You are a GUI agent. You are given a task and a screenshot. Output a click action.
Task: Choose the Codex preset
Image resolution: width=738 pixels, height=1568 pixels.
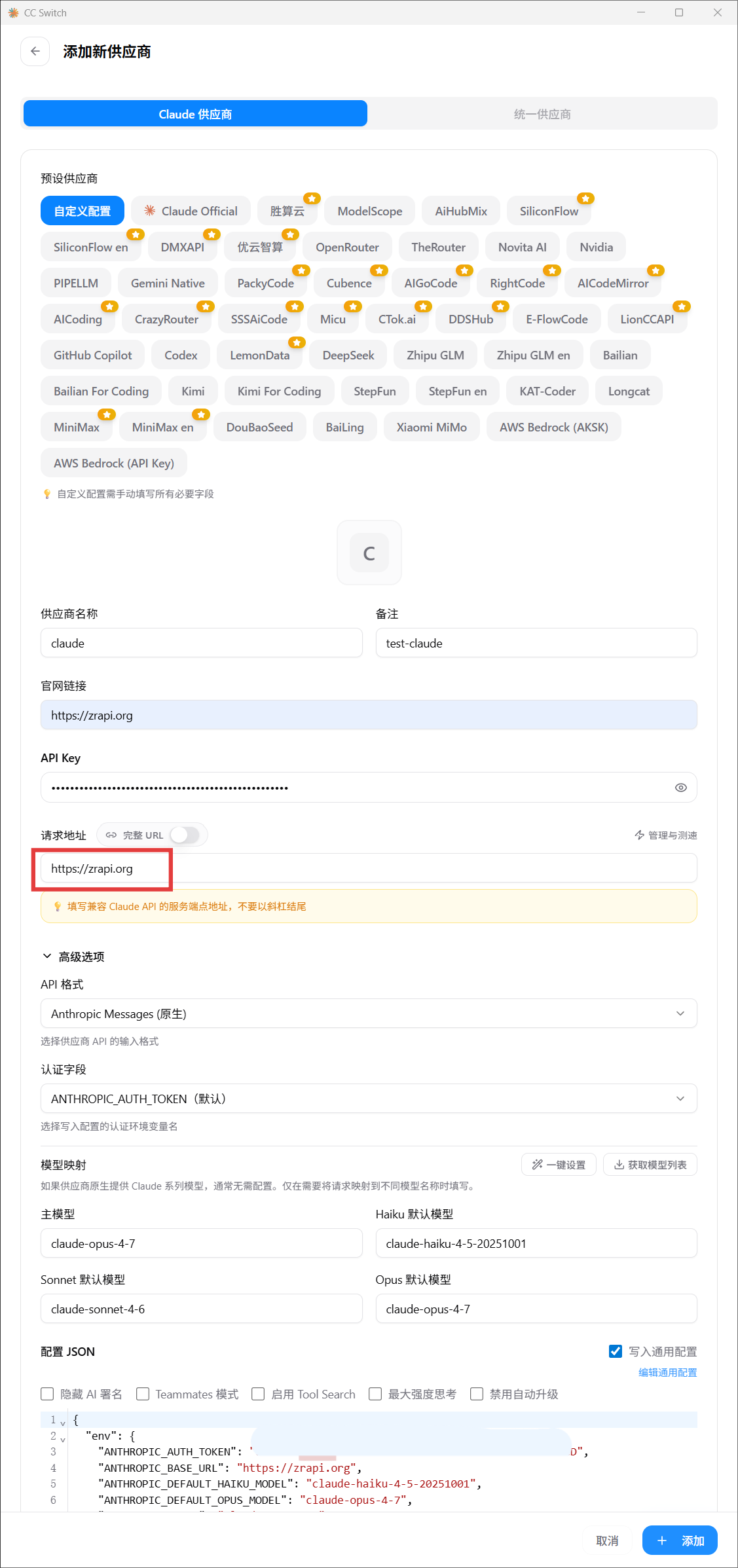(181, 355)
